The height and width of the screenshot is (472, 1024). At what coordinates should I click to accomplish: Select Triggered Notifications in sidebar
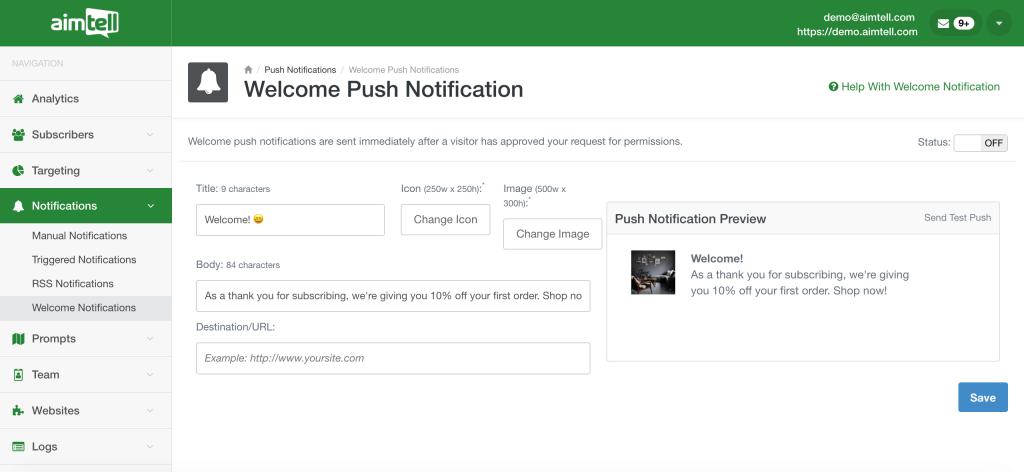(x=84, y=260)
